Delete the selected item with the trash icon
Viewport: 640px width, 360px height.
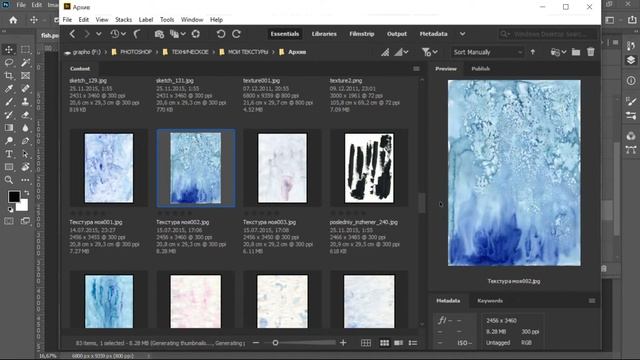pos(591,52)
